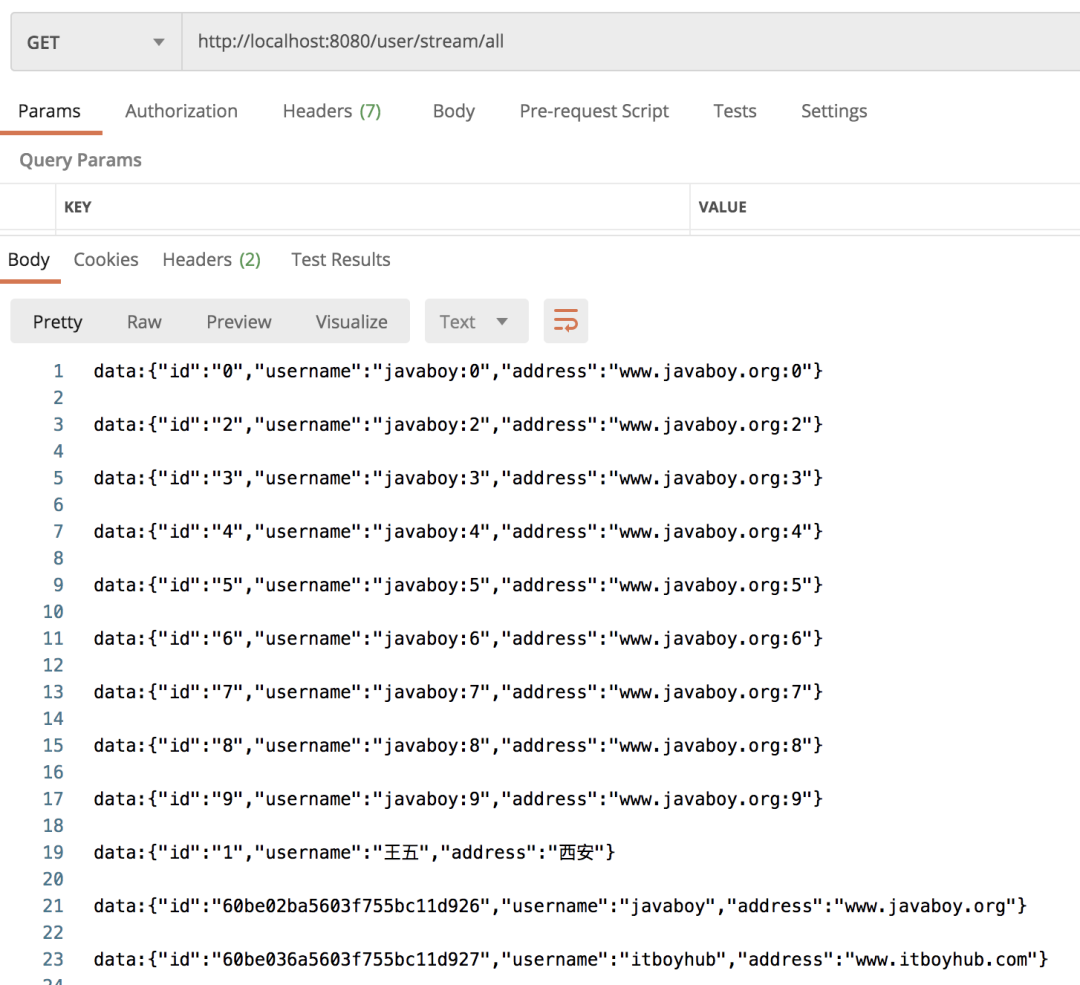Expand the Text format dropdown
1080x985 pixels.
tap(474, 322)
